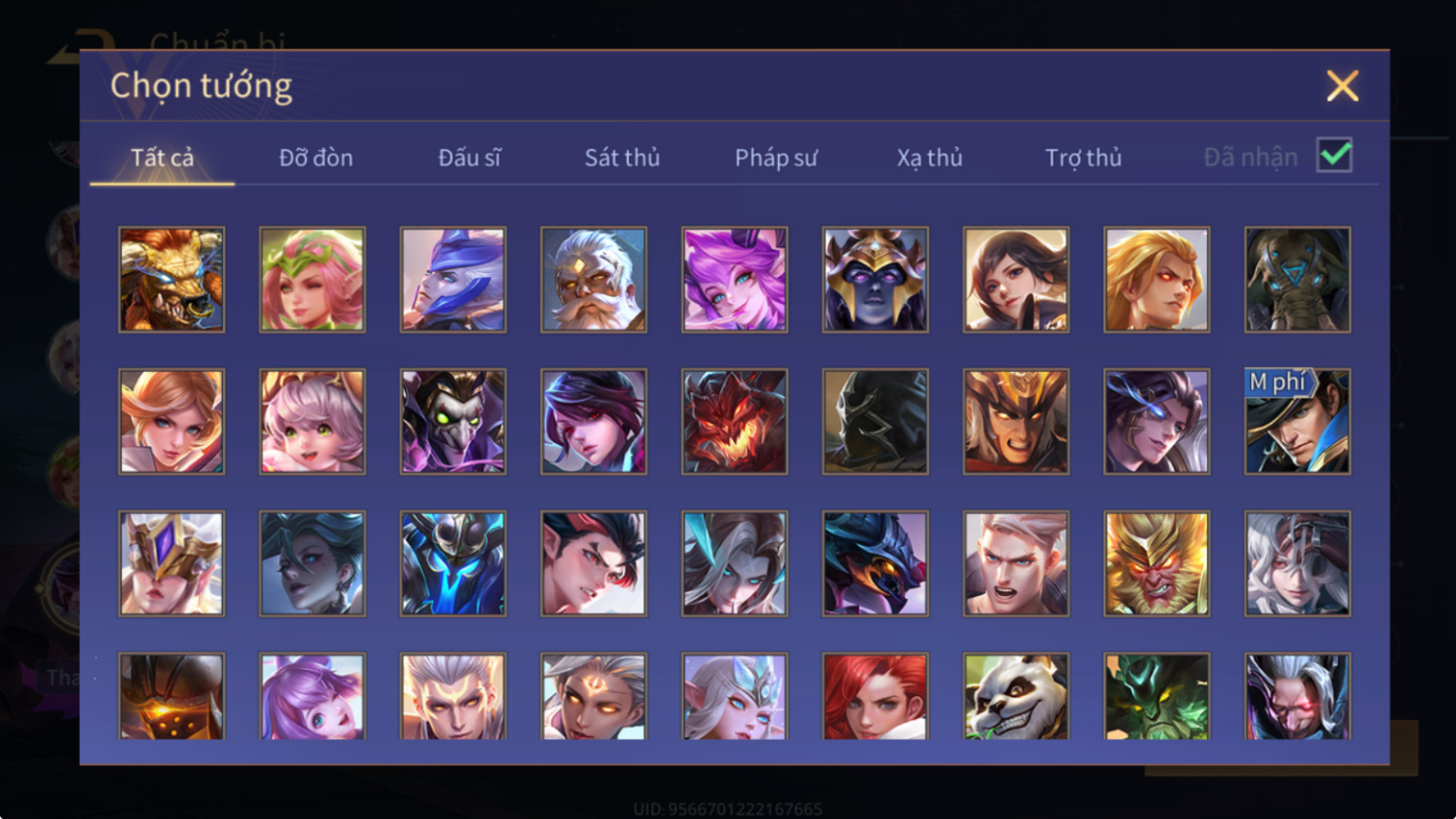This screenshot has height=819, width=1456.
Task: Select the pink-haired leaf crown hero
Action: click(313, 280)
